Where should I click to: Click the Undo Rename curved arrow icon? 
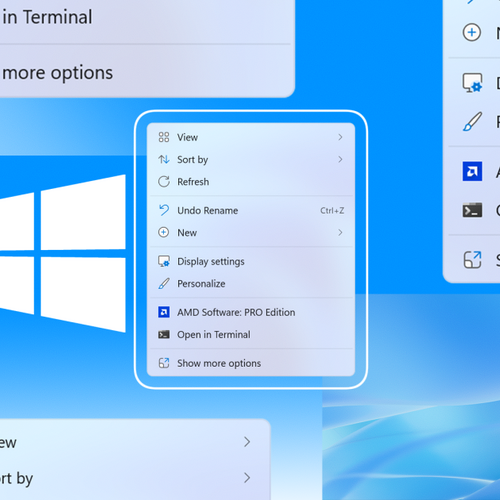164,210
